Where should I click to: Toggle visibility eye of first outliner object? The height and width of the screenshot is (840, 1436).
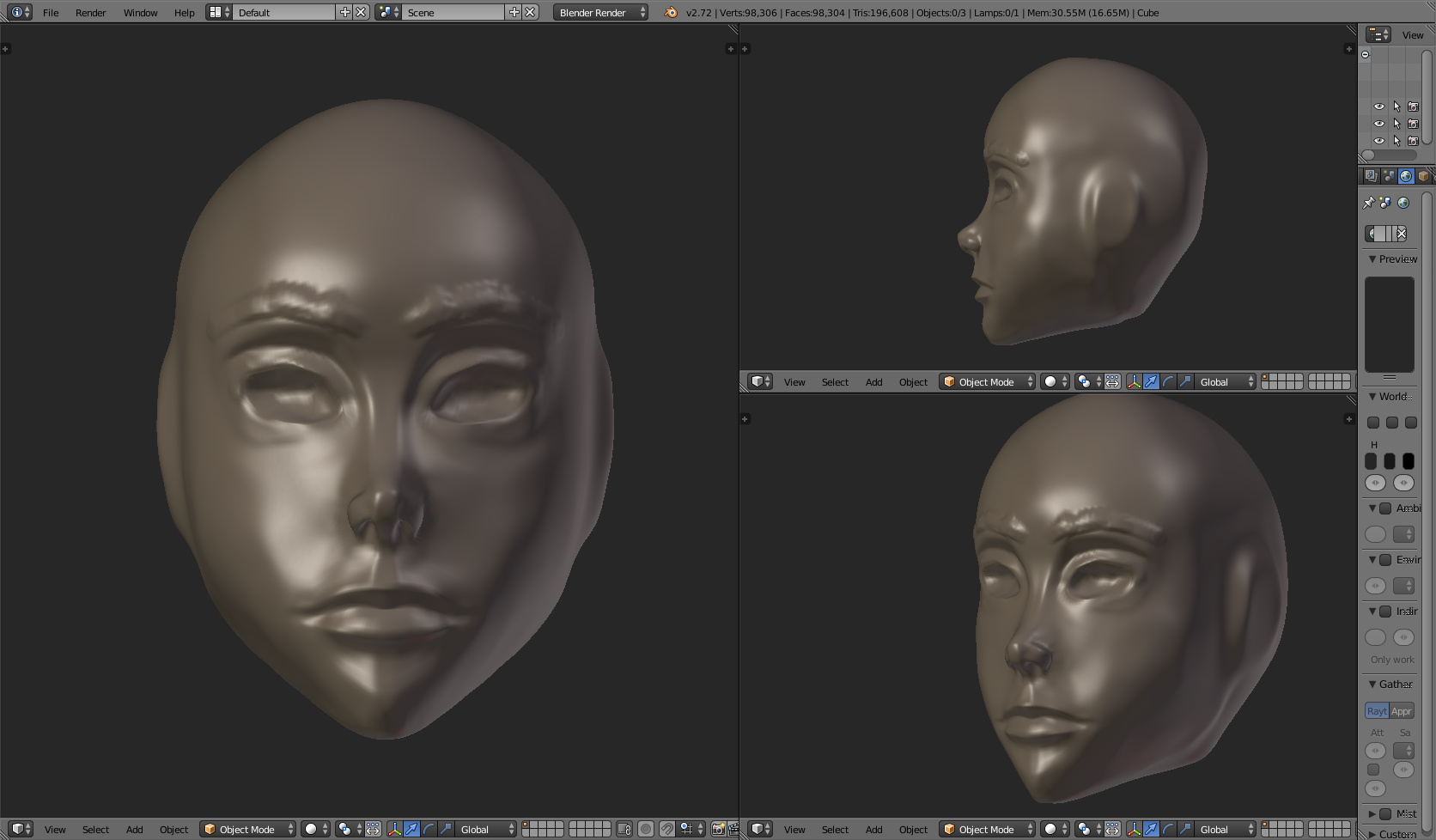1379,107
